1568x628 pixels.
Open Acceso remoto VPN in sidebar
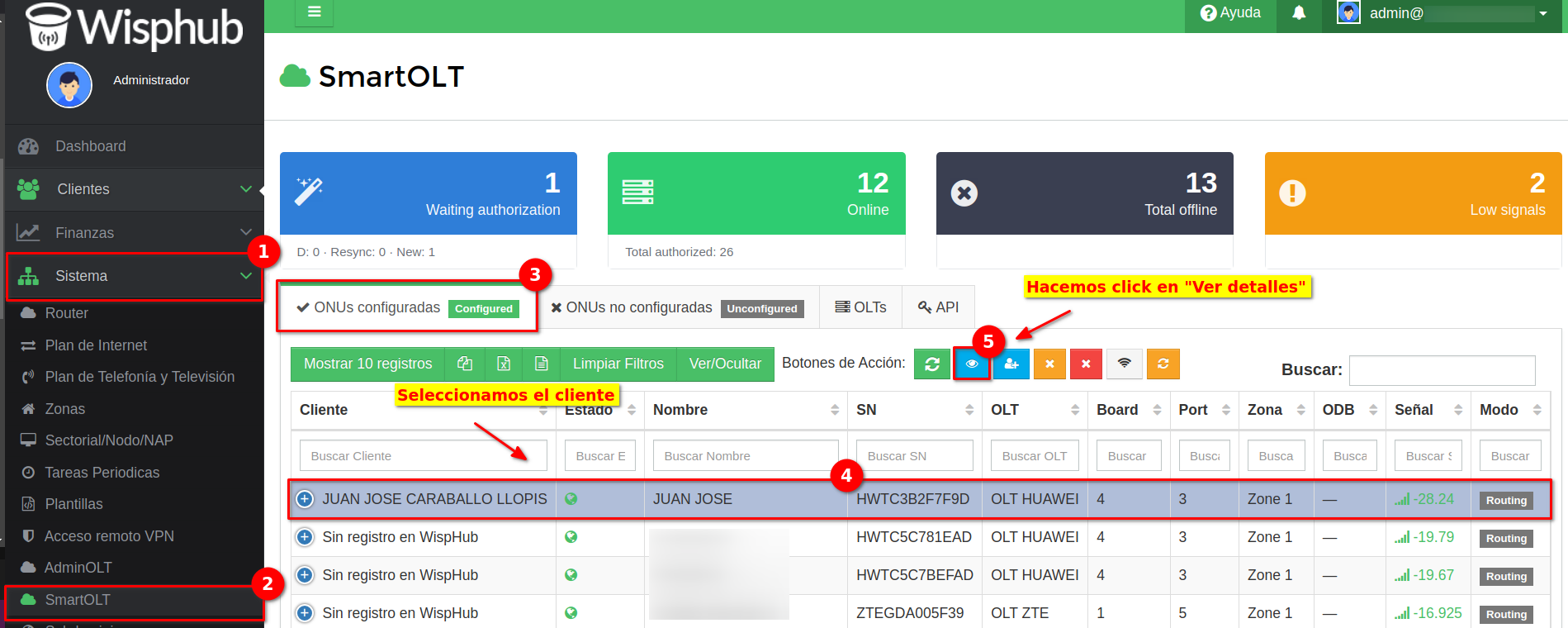click(x=109, y=536)
